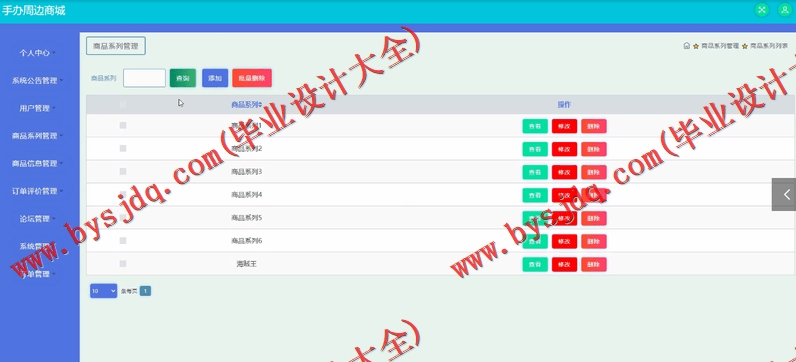This screenshot has height=362, width=796.
Task: Open 订单管理, the last sidebar item
Action: pyautogui.click(x=38, y=274)
